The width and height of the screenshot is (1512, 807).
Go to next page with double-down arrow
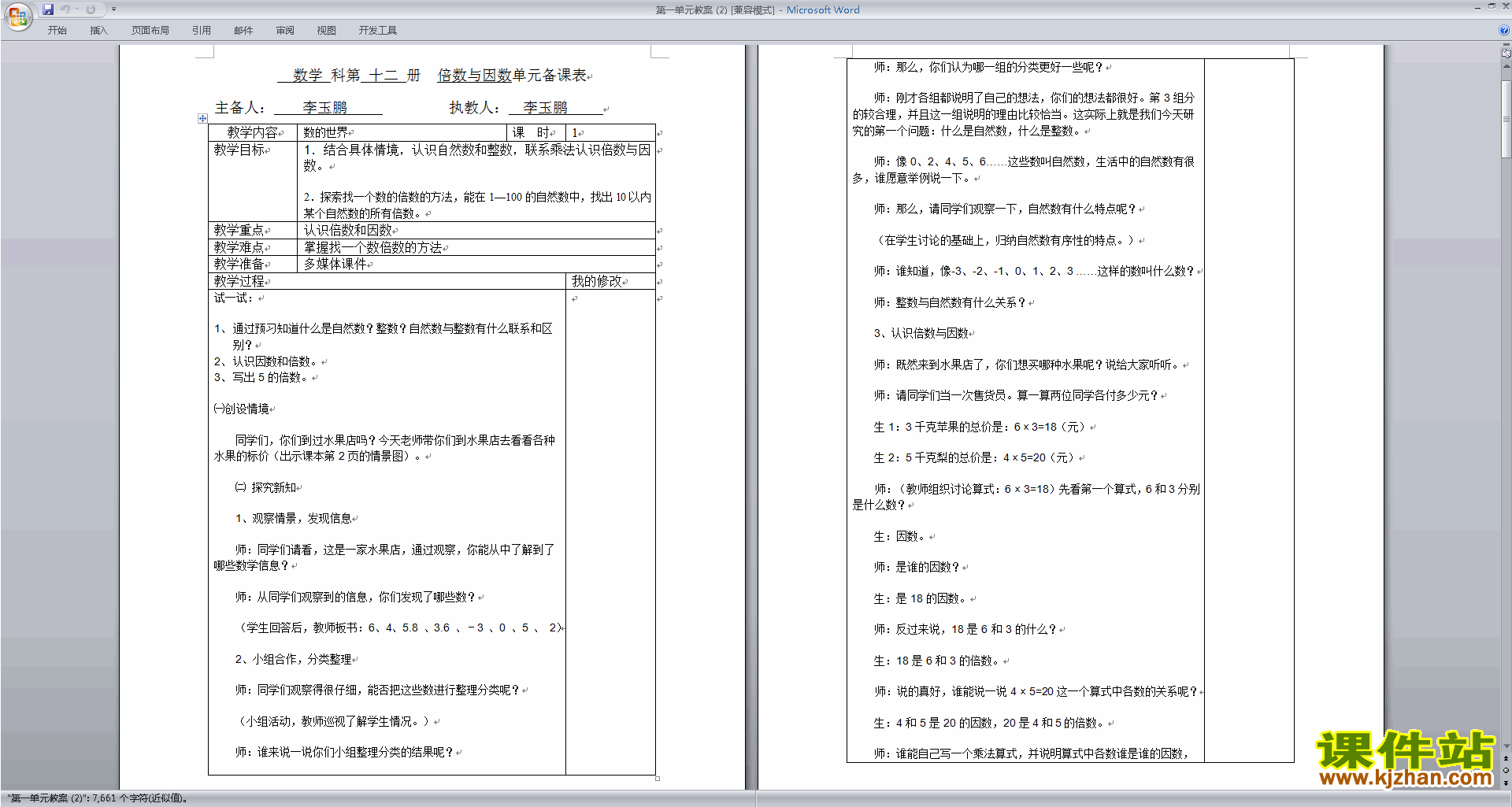1506,783
